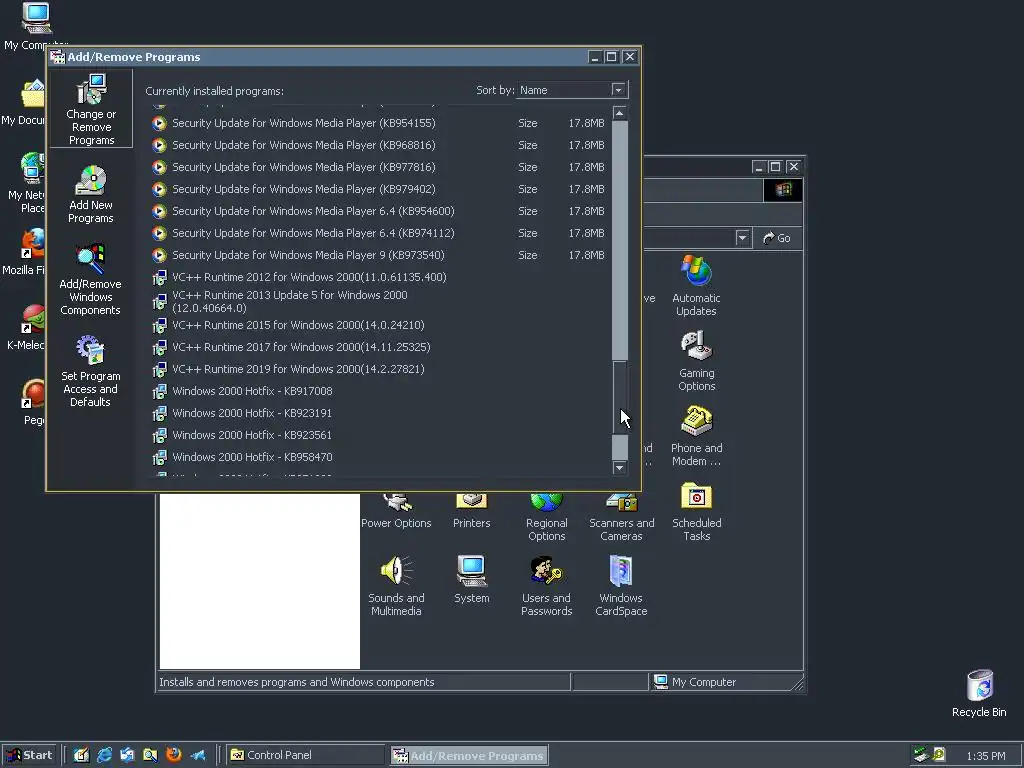Maximize the Add/Remove Programs window
The height and width of the screenshot is (768, 1024).
(611, 57)
